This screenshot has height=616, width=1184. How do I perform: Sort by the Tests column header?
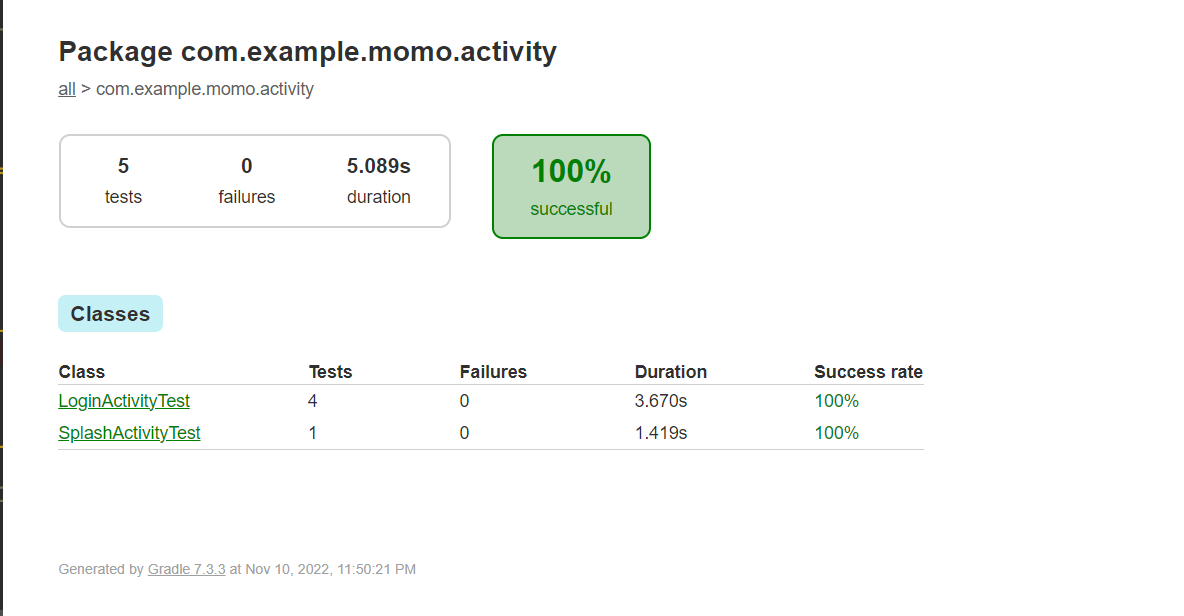click(330, 371)
